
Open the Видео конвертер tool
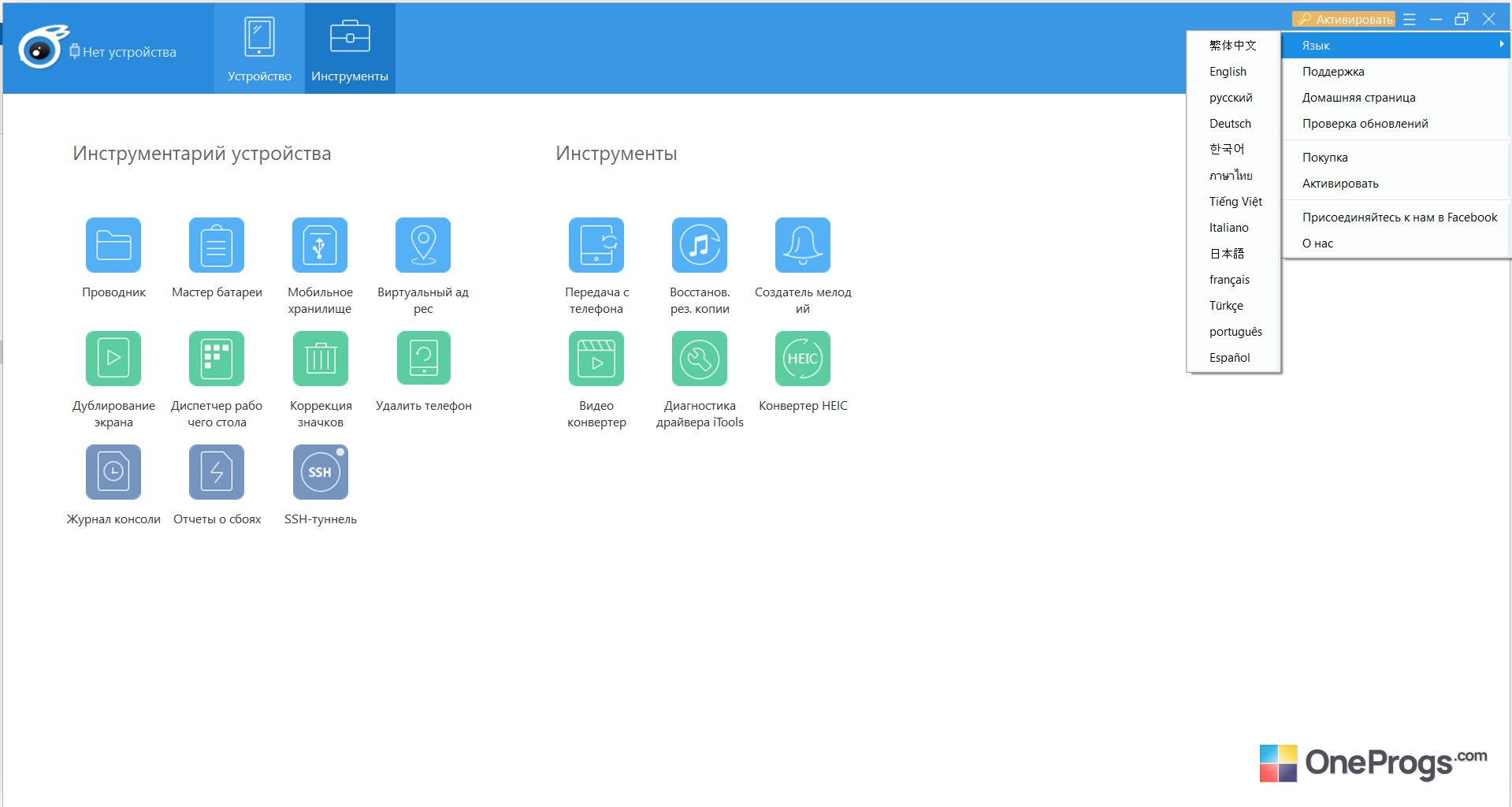pyautogui.click(x=596, y=359)
